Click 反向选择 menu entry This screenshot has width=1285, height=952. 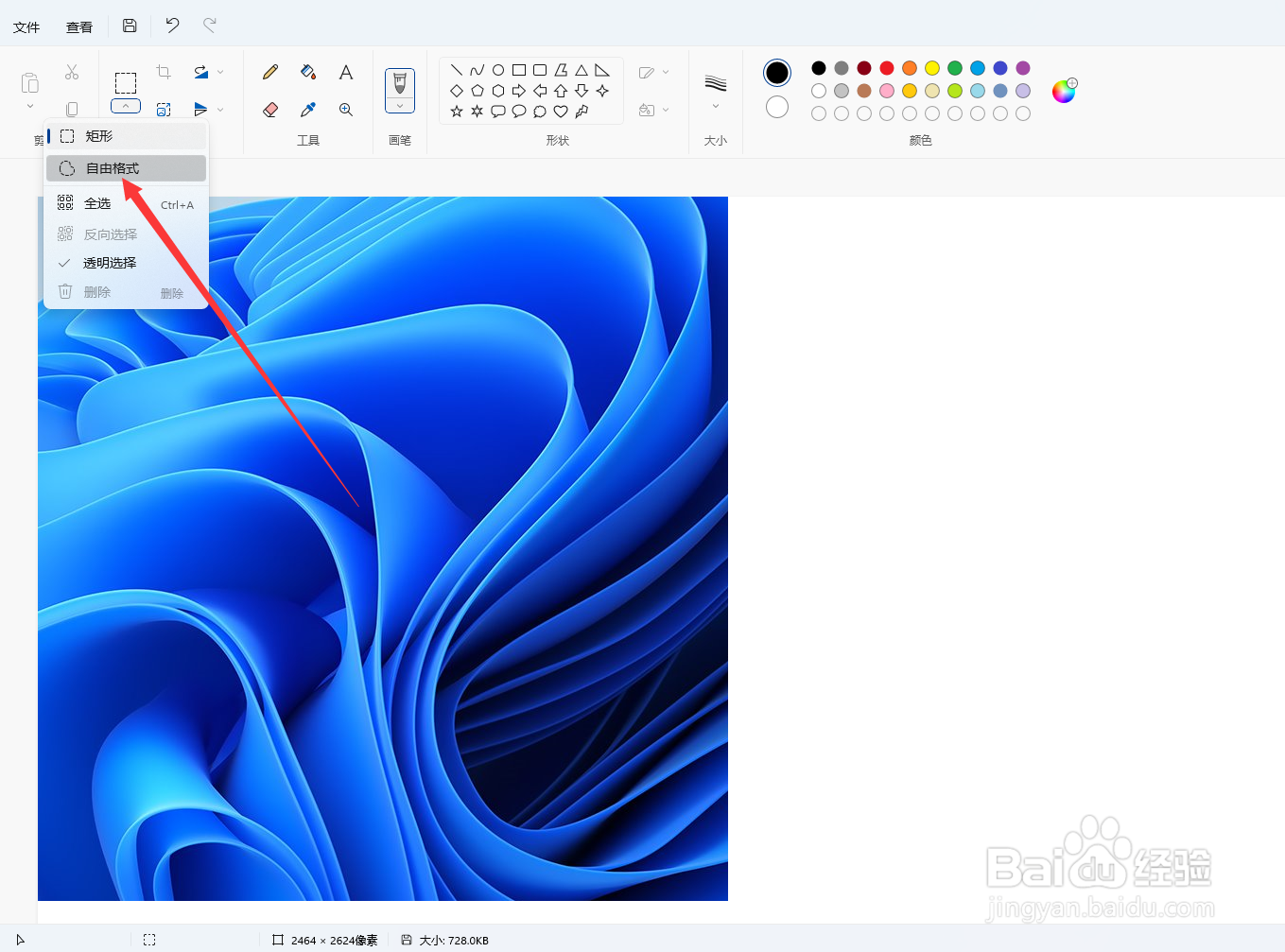pyautogui.click(x=126, y=234)
